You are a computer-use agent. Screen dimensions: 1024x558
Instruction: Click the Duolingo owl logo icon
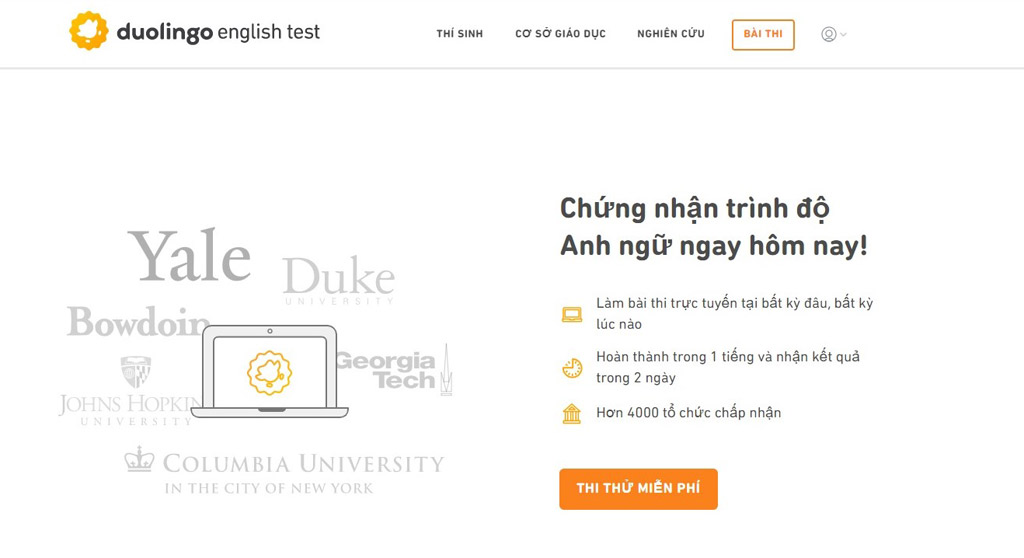tap(89, 31)
